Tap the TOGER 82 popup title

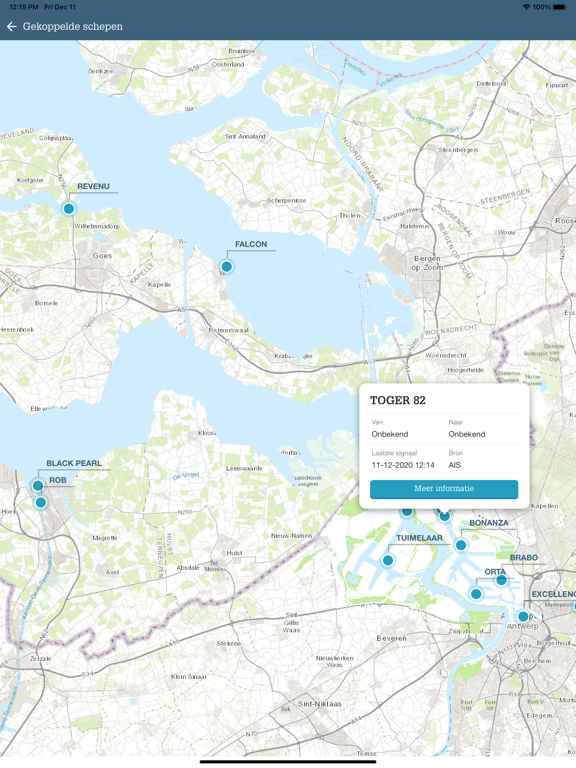coord(398,400)
